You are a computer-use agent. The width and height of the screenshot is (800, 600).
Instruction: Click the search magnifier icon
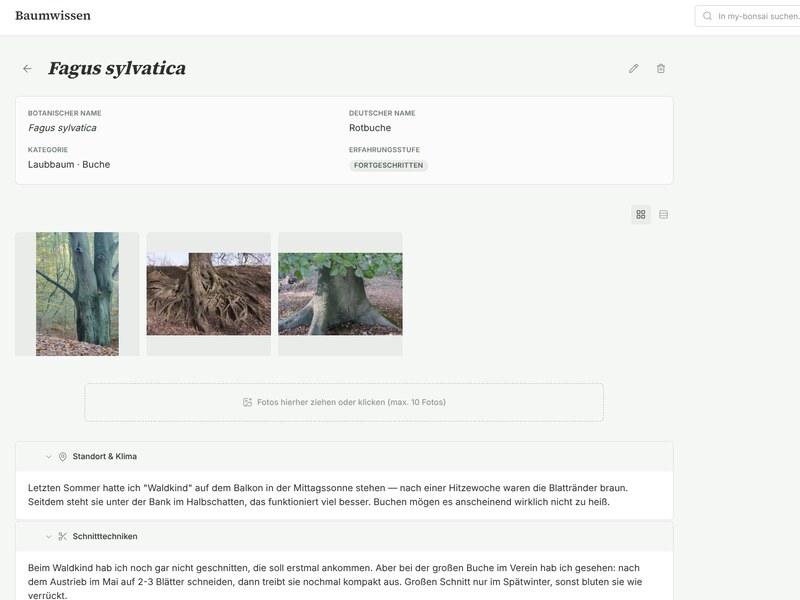[707, 16]
